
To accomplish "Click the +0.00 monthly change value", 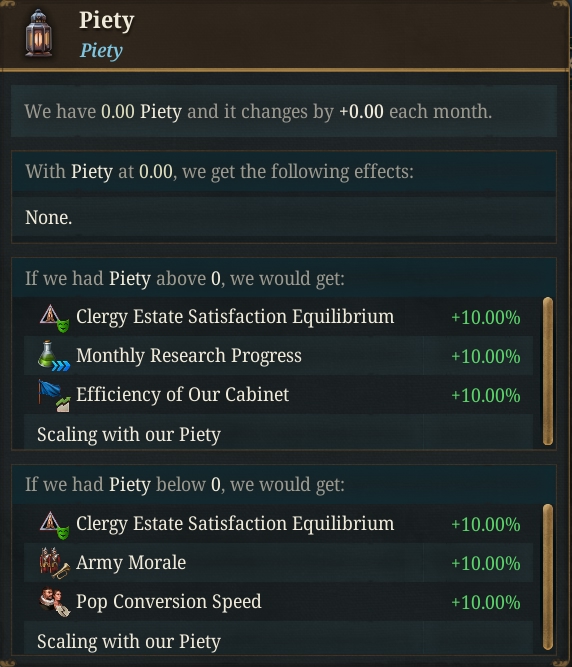I will coord(361,111).
